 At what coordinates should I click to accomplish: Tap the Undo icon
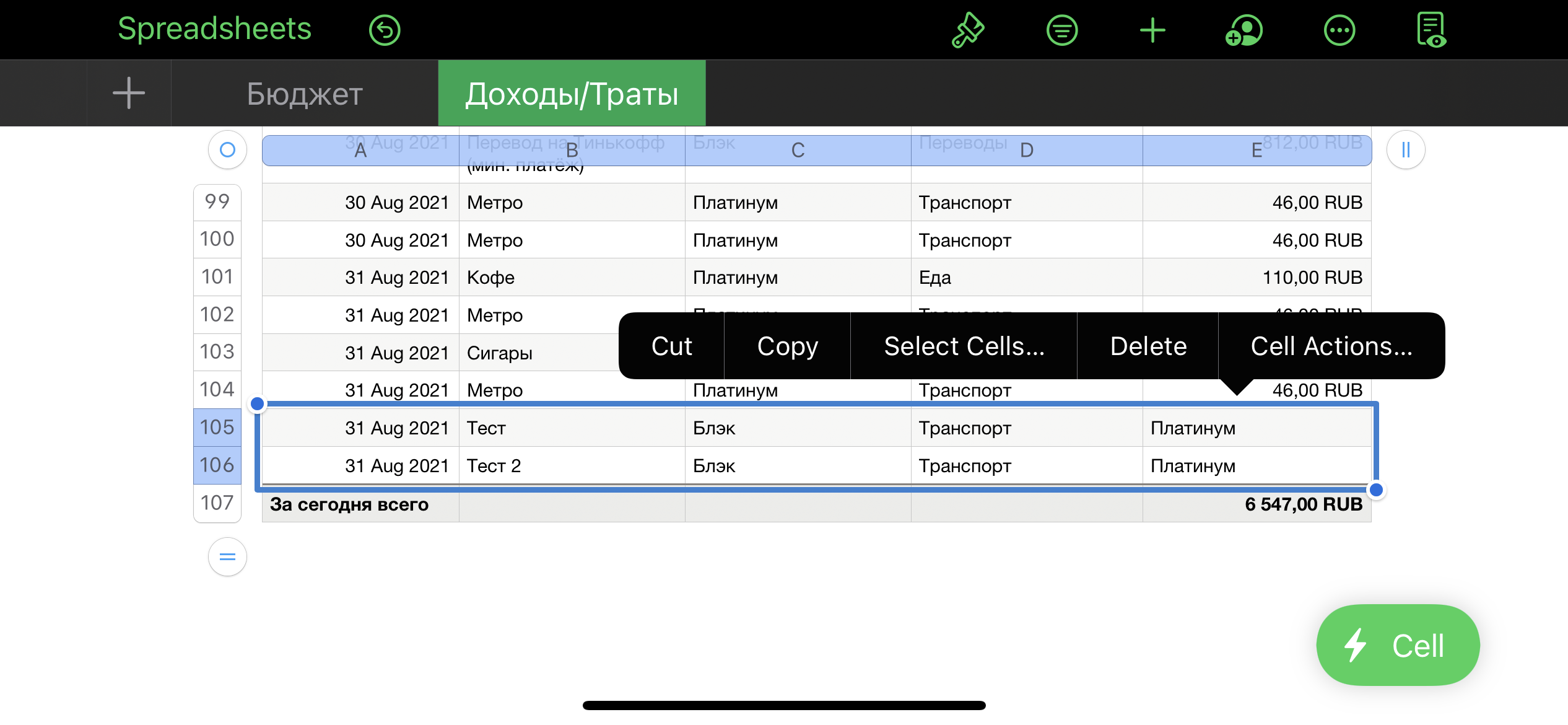(x=385, y=30)
